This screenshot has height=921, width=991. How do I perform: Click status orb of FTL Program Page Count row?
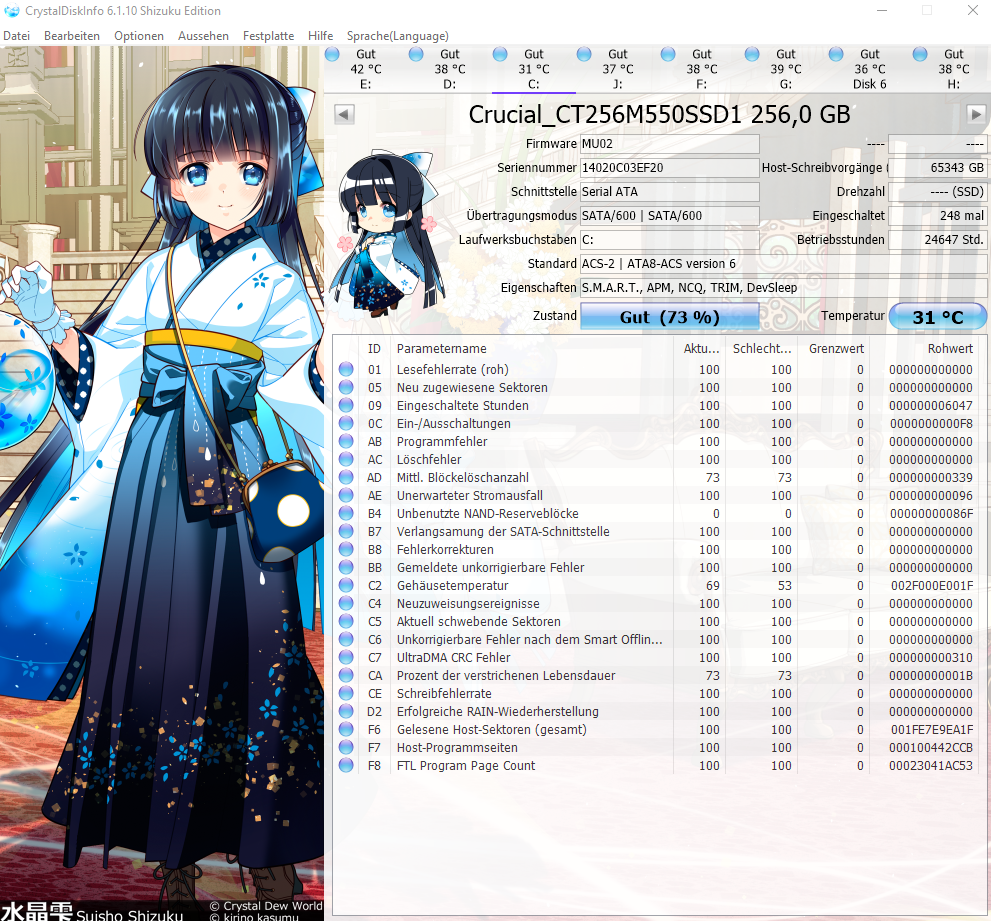(x=346, y=765)
